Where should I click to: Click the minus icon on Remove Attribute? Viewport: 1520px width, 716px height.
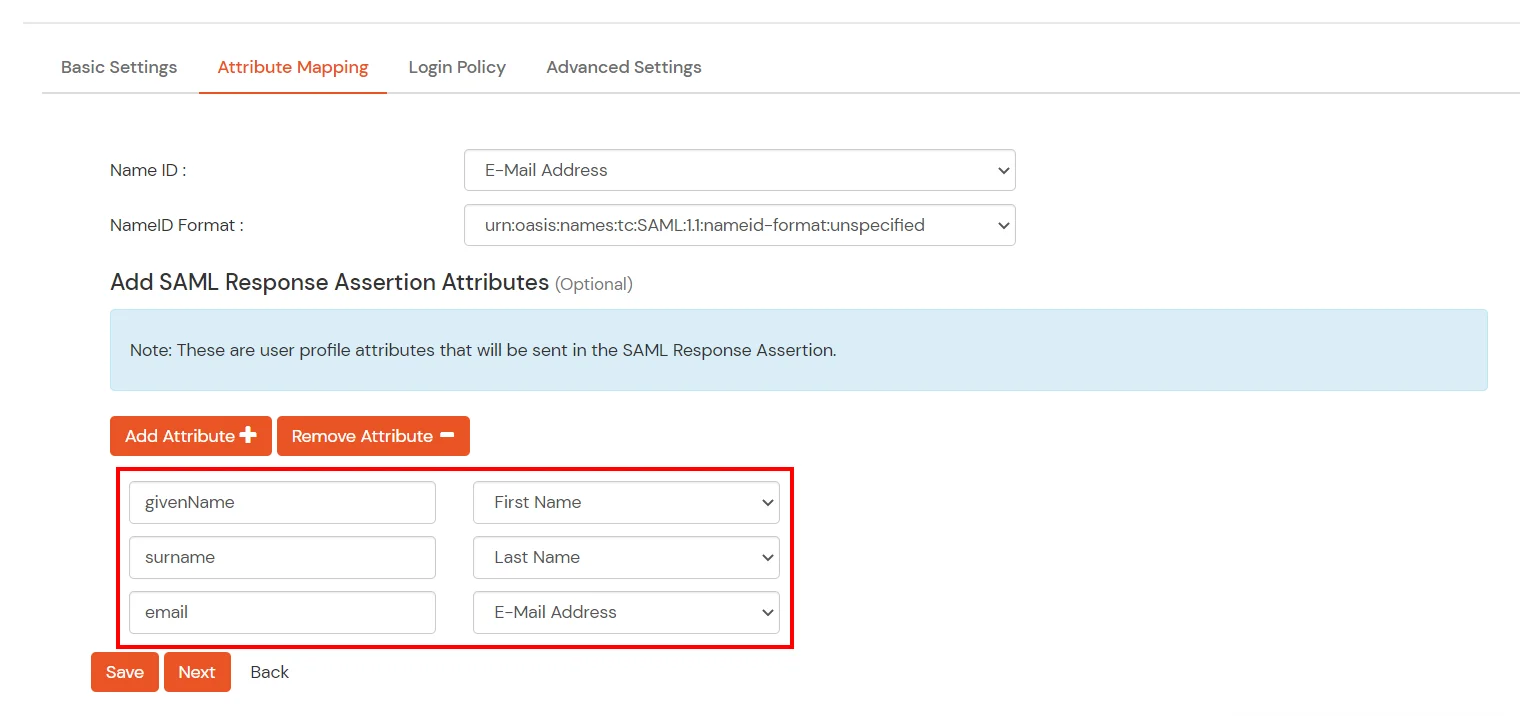[447, 435]
